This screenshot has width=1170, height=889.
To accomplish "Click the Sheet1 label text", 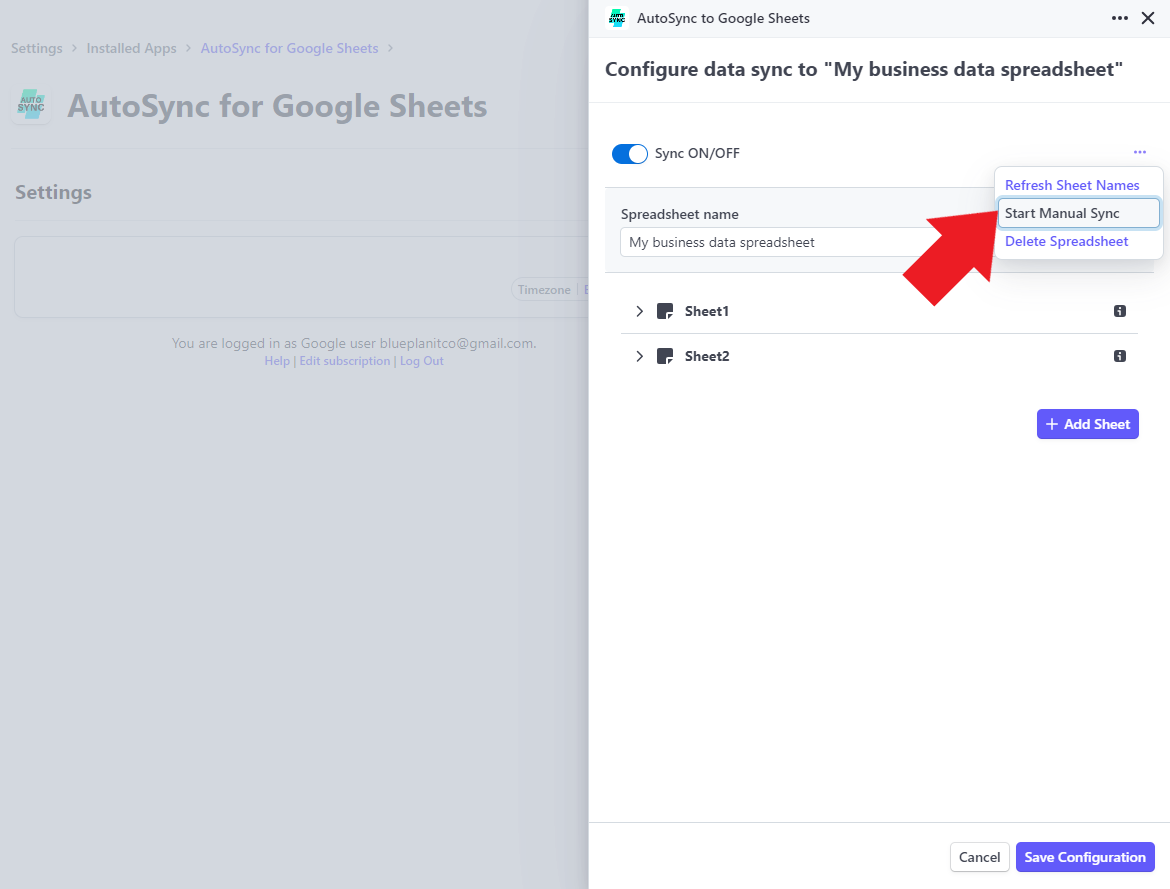I will (x=707, y=311).
